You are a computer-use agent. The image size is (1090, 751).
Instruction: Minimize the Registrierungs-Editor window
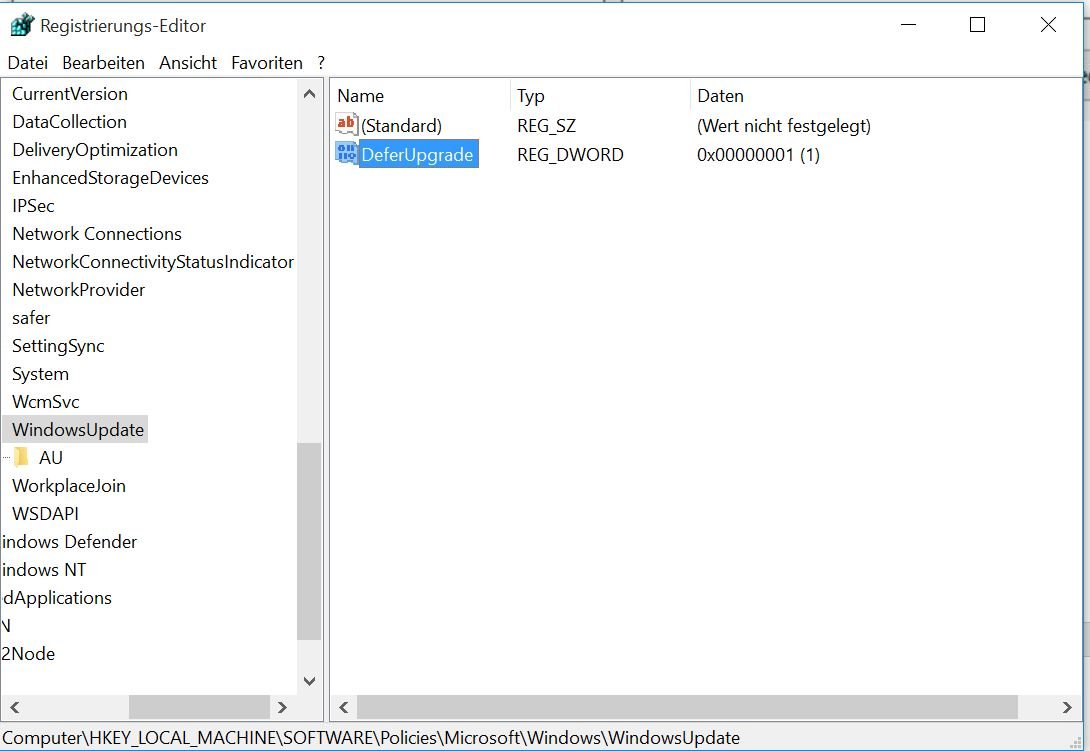coord(909,25)
